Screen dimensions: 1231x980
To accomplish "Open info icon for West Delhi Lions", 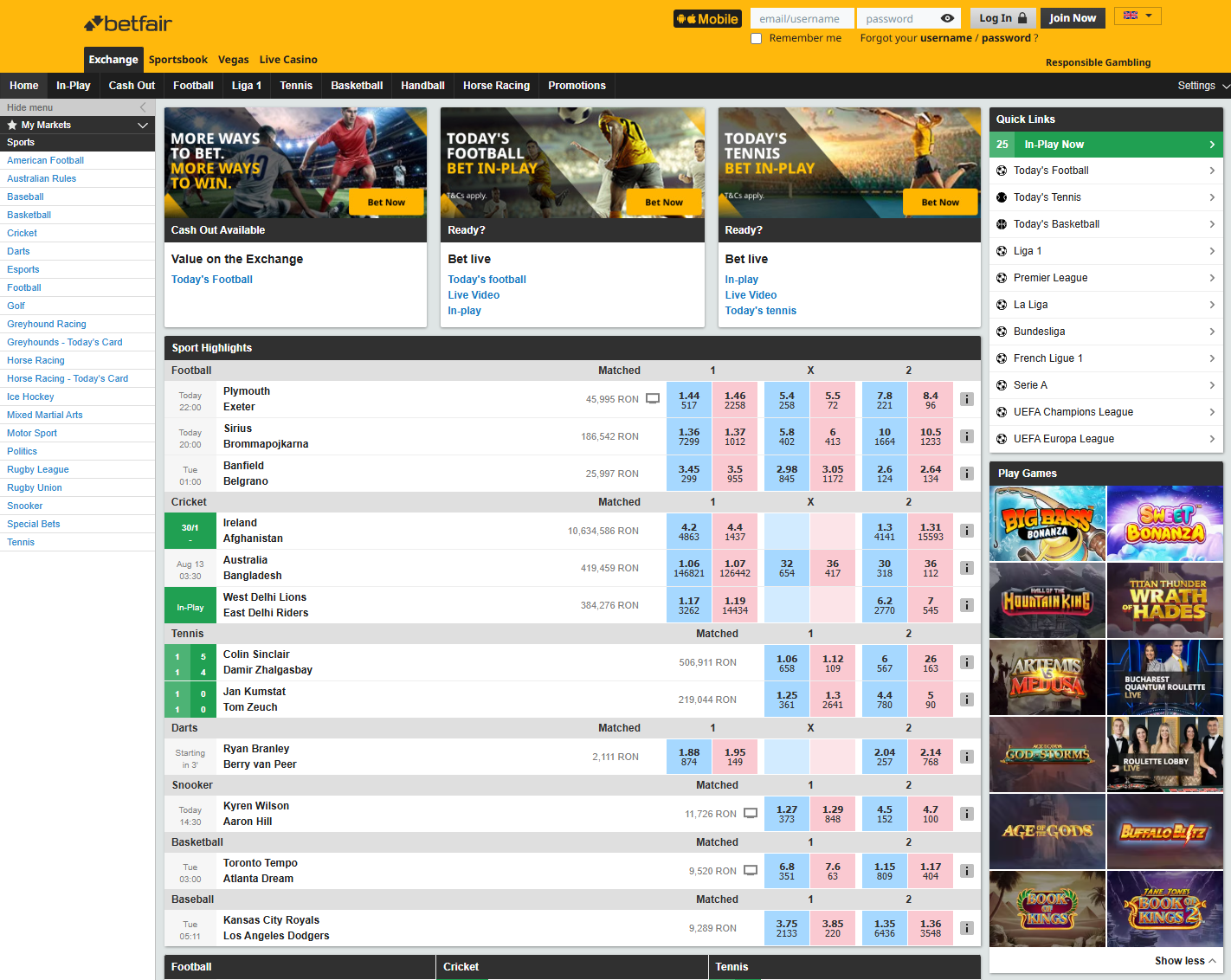I will coord(967,605).
